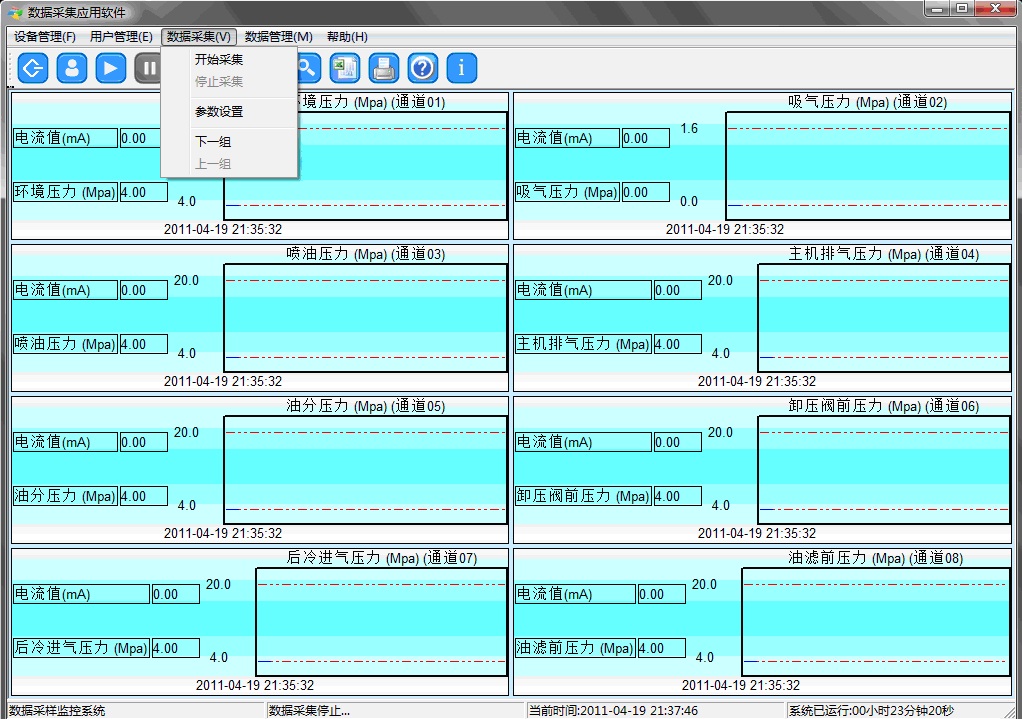Click the 后冷进气压力 (Mpa) (通道07) title
The image size is (1022, 719).
[x=382, y=557]
